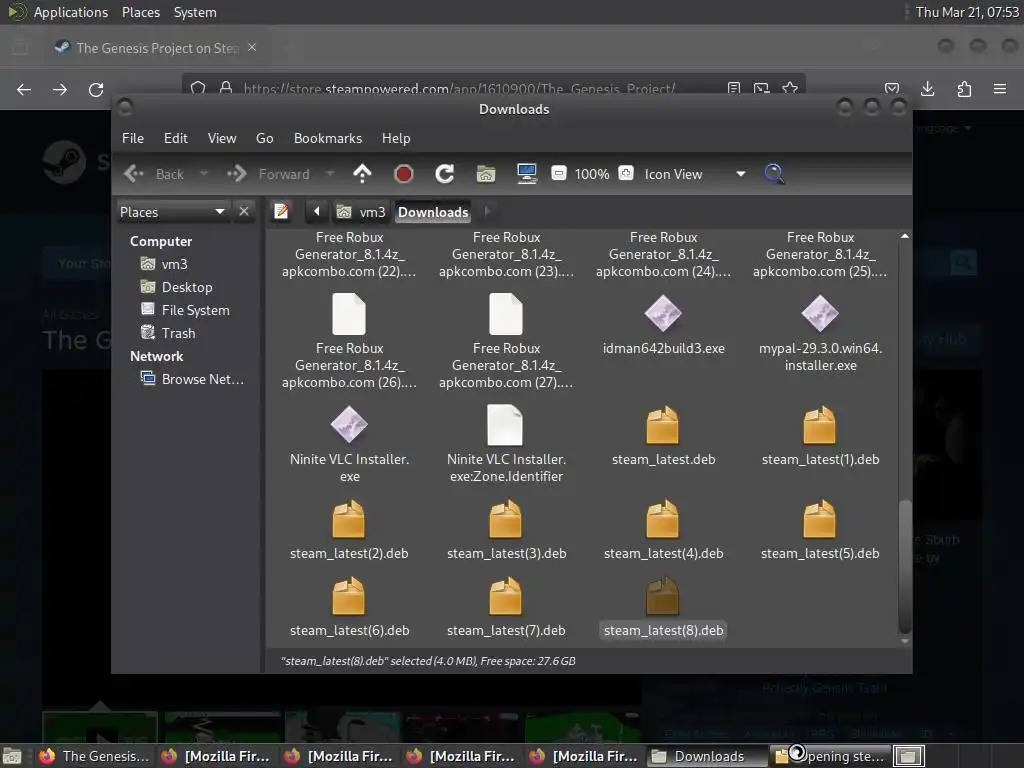Open the Firefox downloads panel
The image size is (1024, 768).
click(x=927, y=89)
